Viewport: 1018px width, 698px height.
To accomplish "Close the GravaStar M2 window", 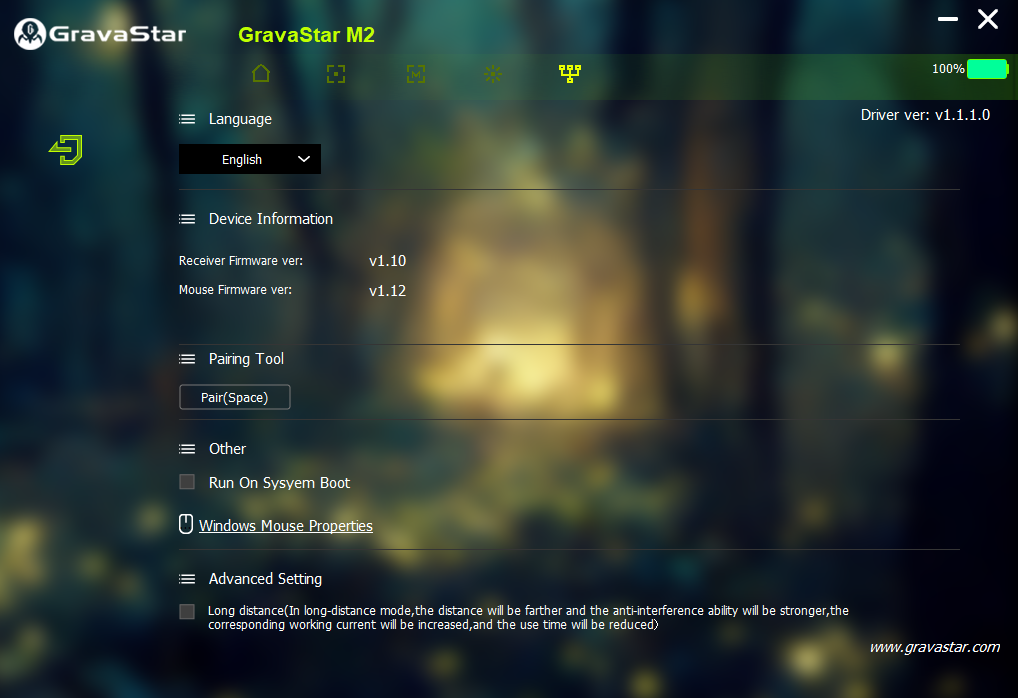I will pos(988,19).
